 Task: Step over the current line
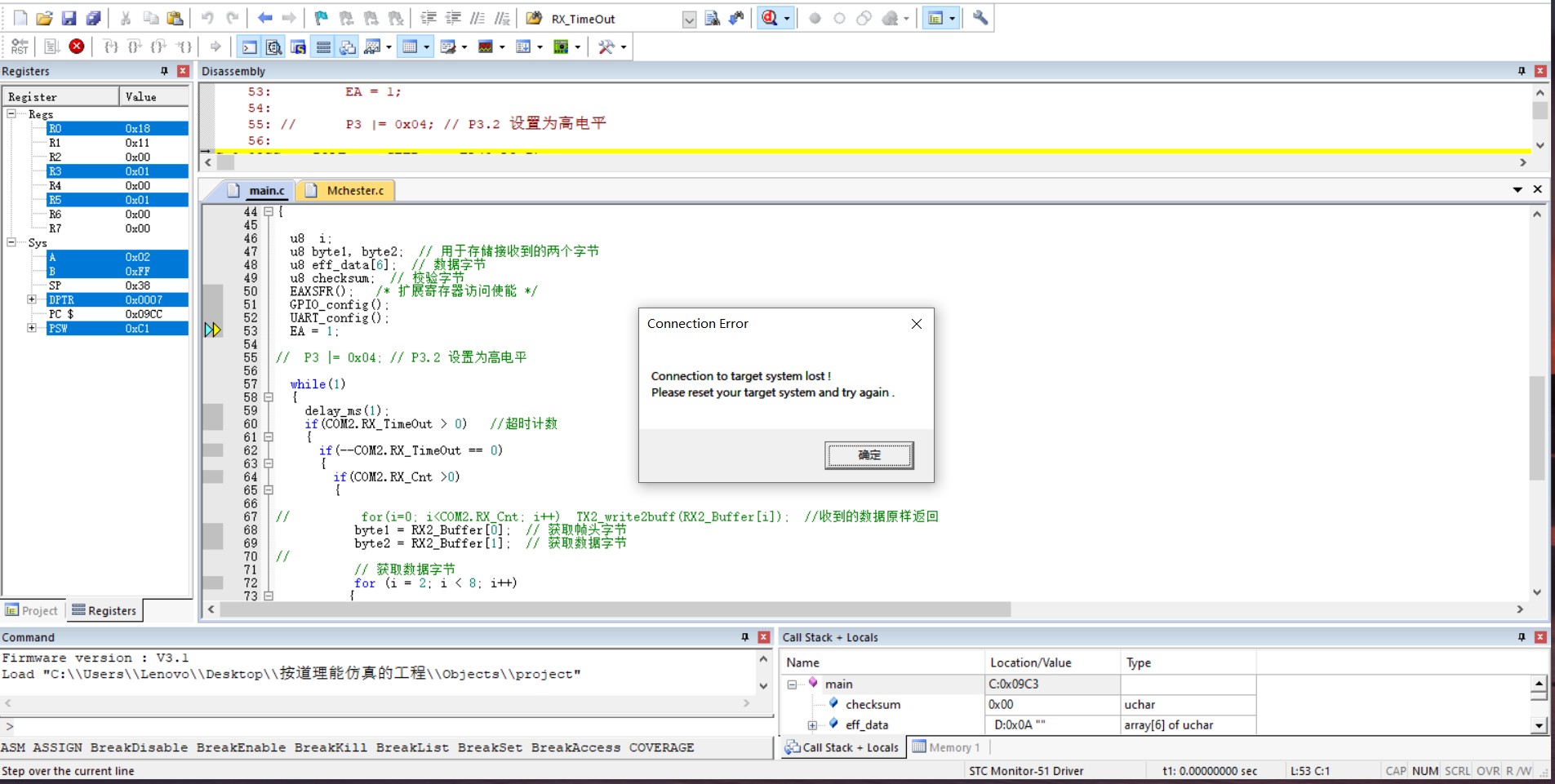coord(136,47)
